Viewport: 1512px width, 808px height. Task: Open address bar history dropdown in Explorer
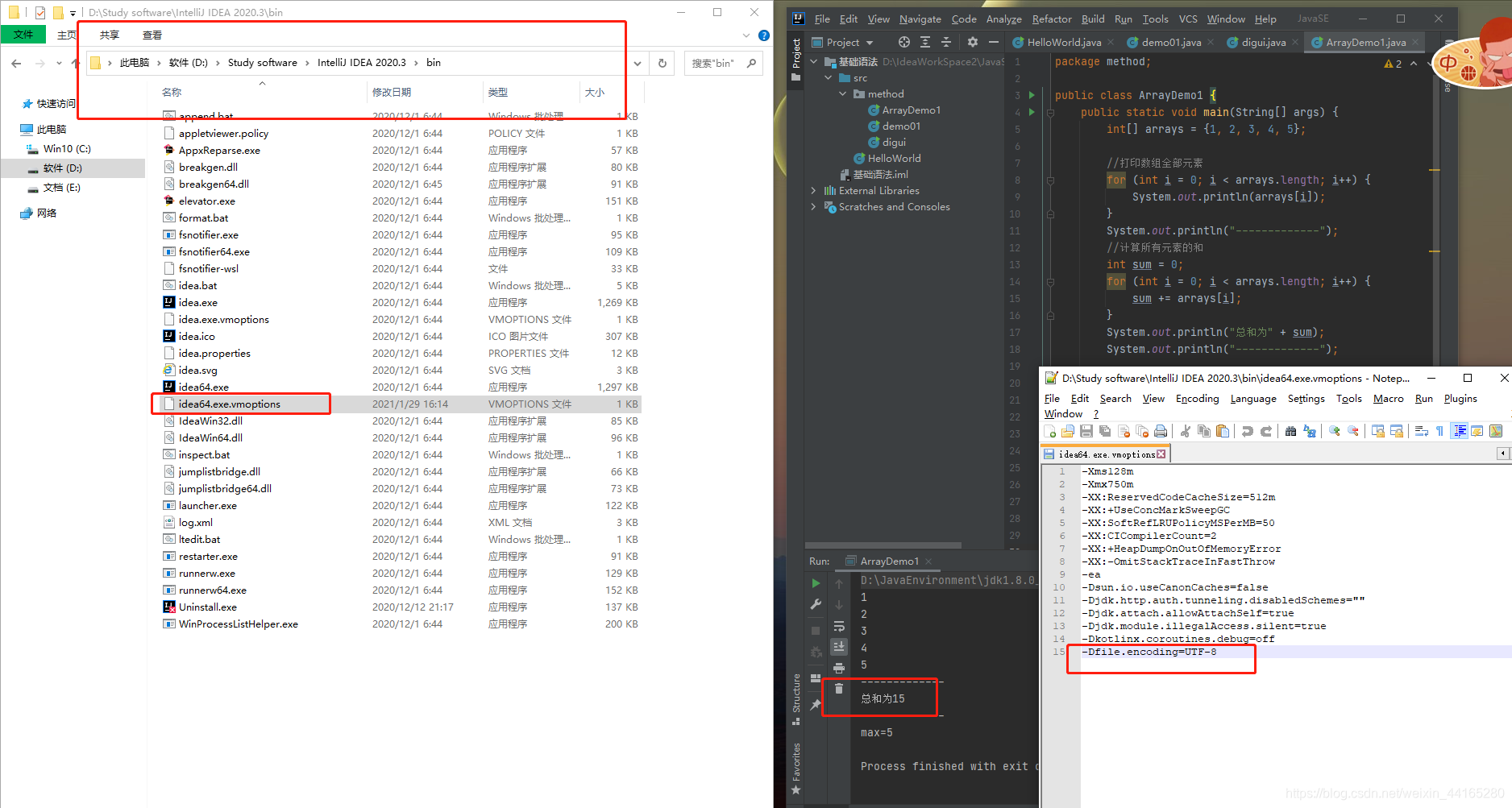click(x=638, y=63)
